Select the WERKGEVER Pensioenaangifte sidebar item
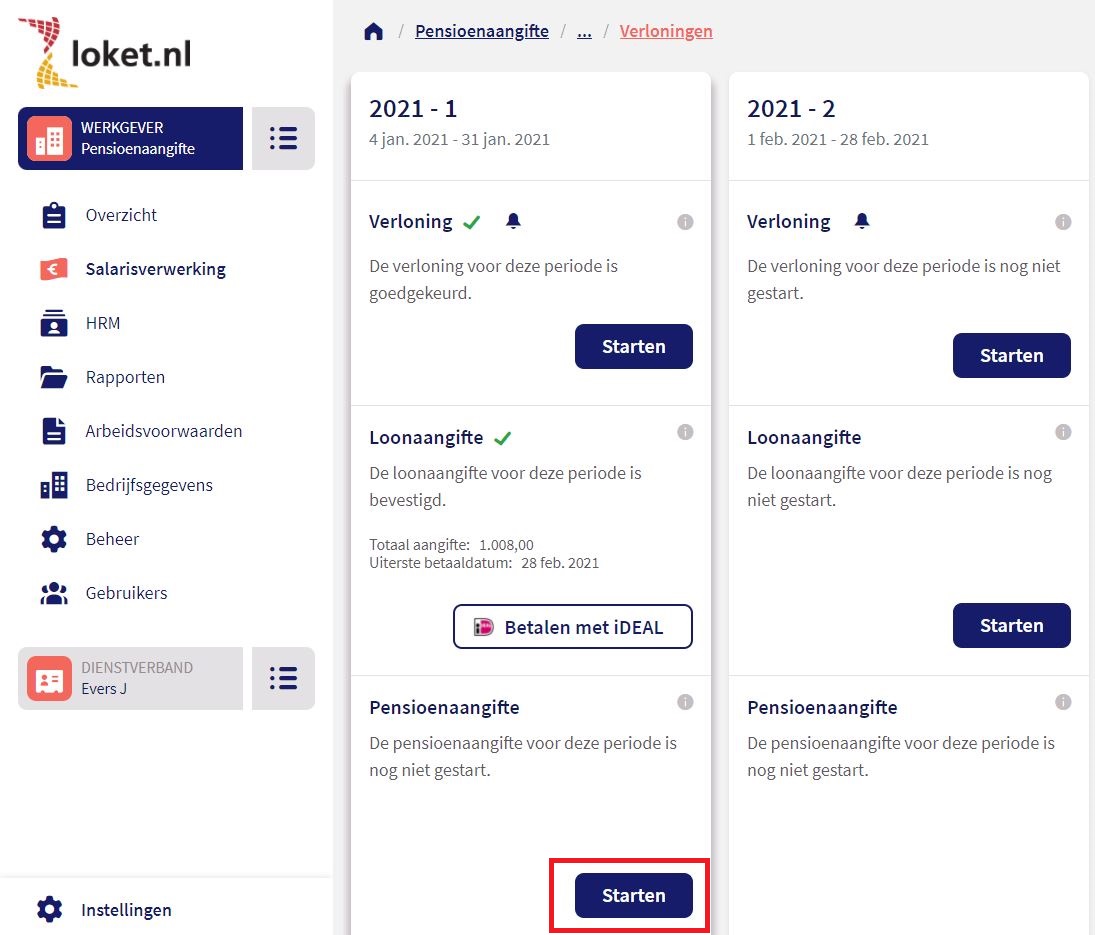Viewport: 1095px width, 935px height. (130, 138)
